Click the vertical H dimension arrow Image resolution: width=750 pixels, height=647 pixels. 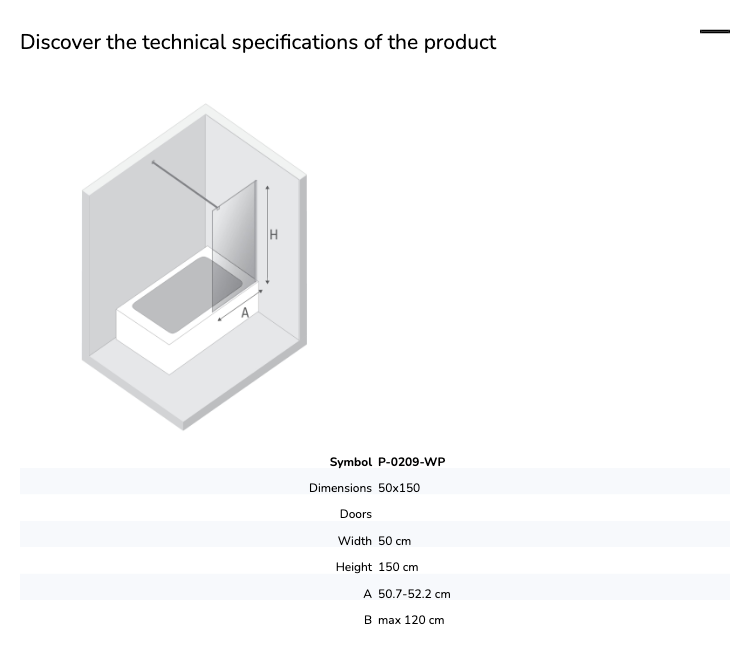pos(267,235)
